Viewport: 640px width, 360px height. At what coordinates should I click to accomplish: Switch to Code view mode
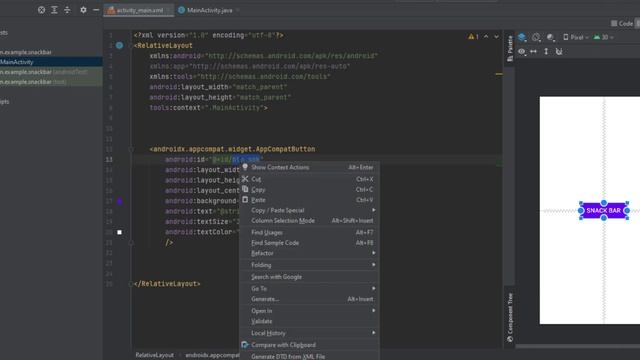(x=622, y=24)
